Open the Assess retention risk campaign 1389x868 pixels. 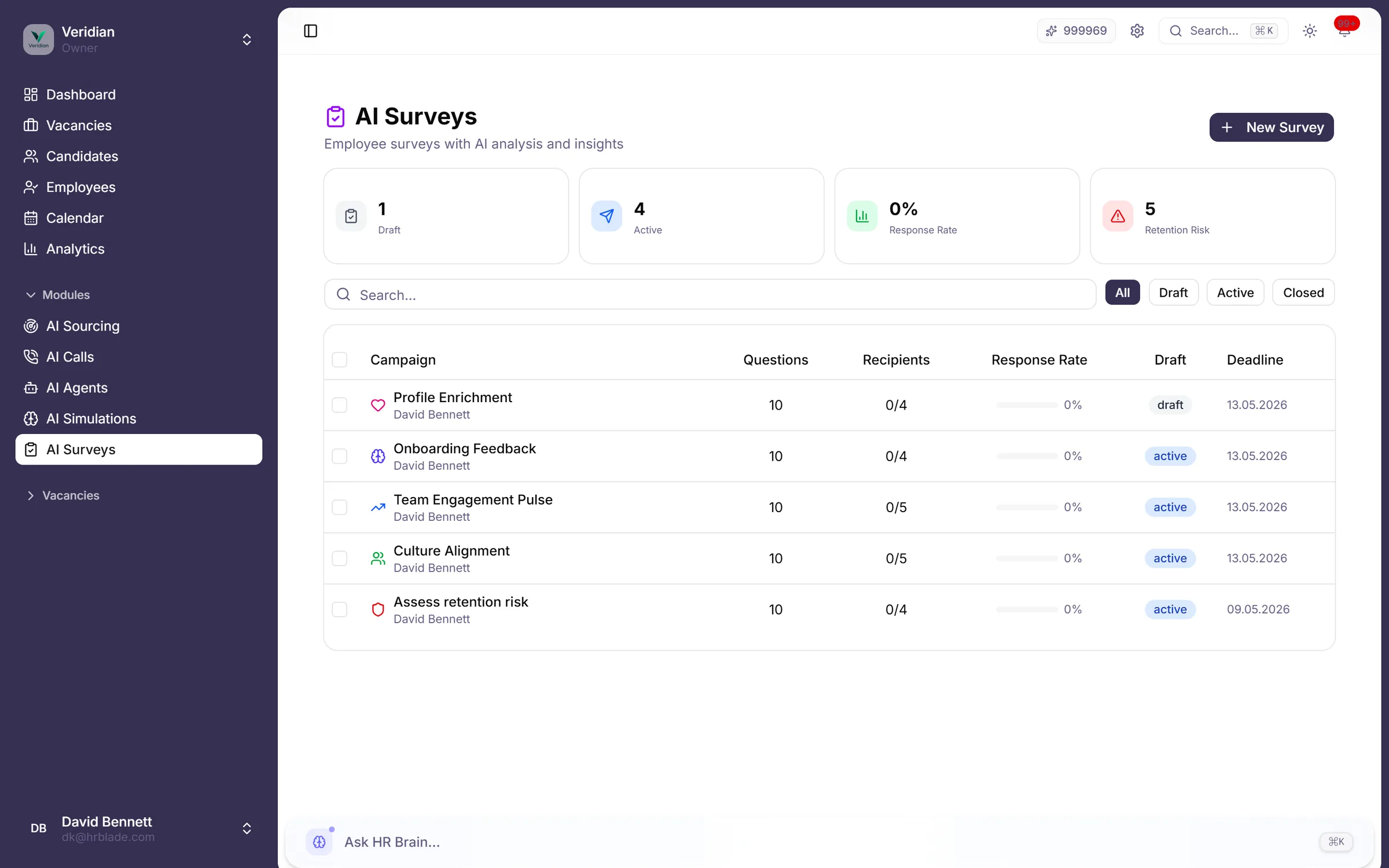pyautogui.click(x=461, y=602)
